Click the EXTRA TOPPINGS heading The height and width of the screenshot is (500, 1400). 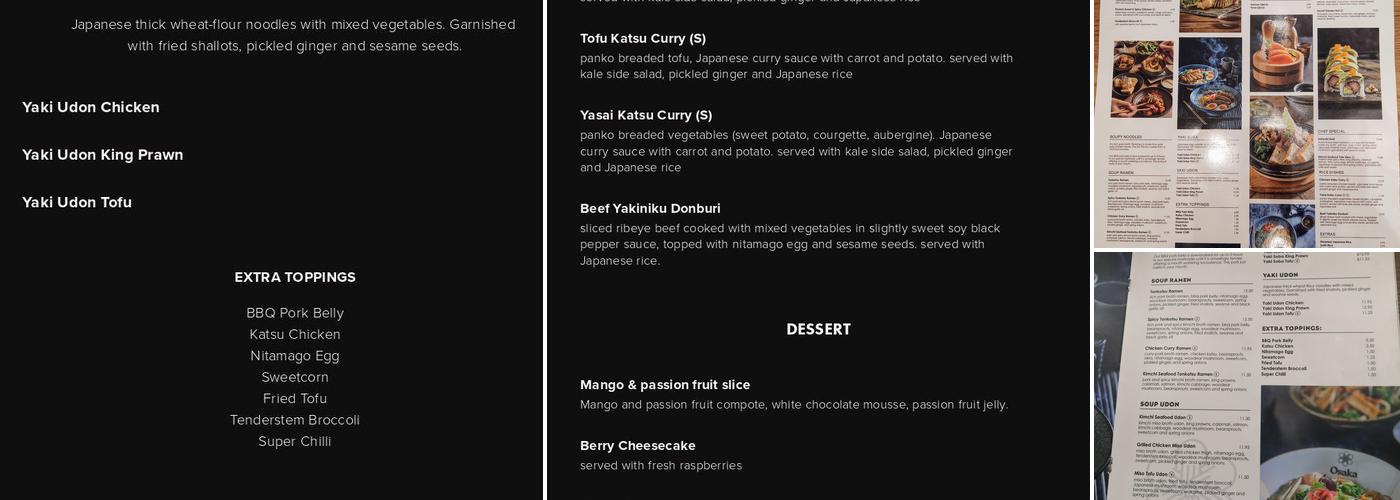(x=295, y=277)
